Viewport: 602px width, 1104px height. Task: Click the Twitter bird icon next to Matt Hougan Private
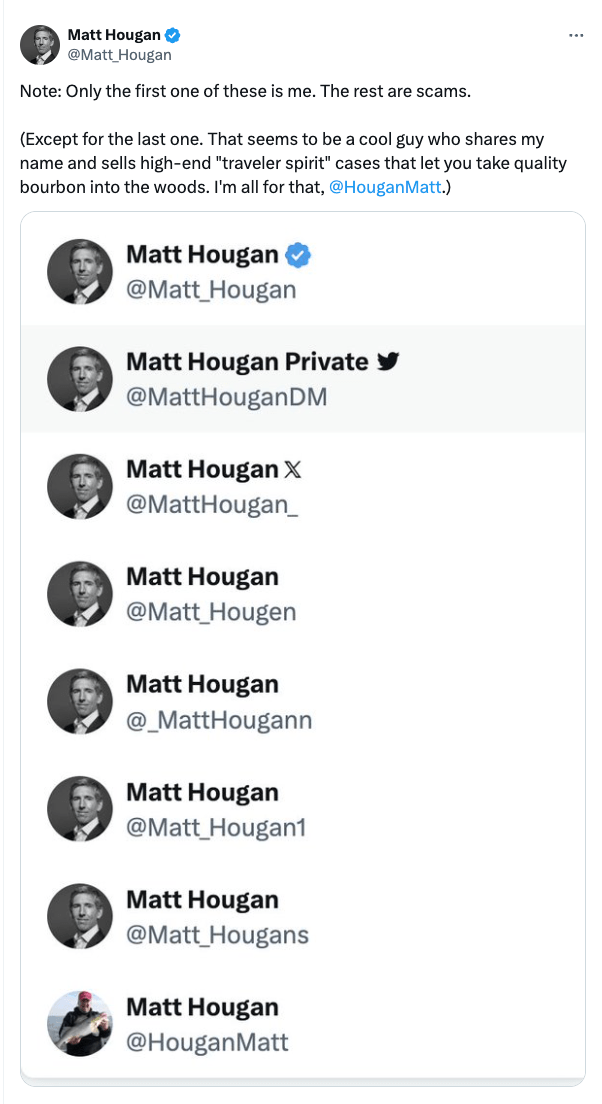[x=388, y=361]
